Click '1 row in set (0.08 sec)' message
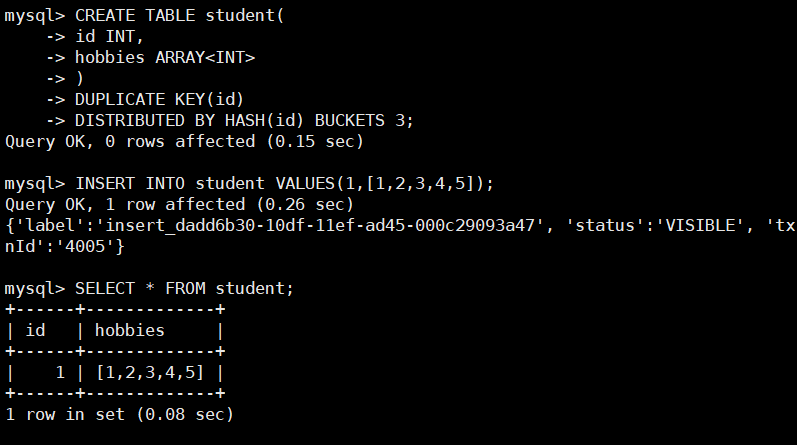 point(119,414)
